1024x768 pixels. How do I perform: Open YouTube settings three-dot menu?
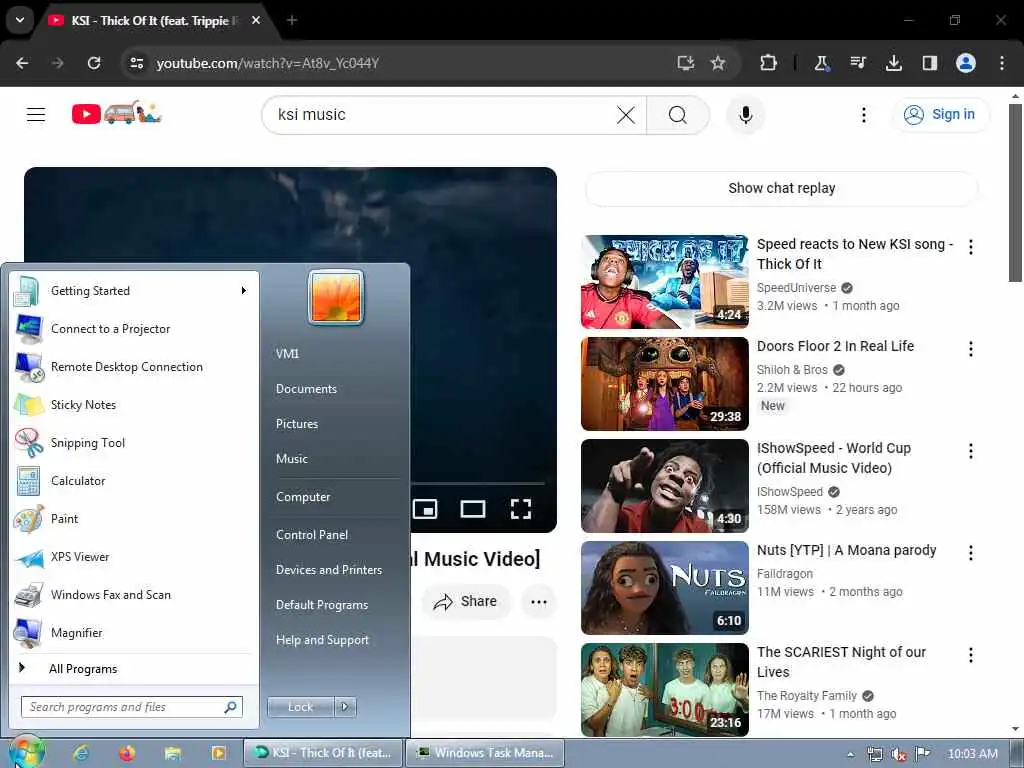(x=863, y=115)
